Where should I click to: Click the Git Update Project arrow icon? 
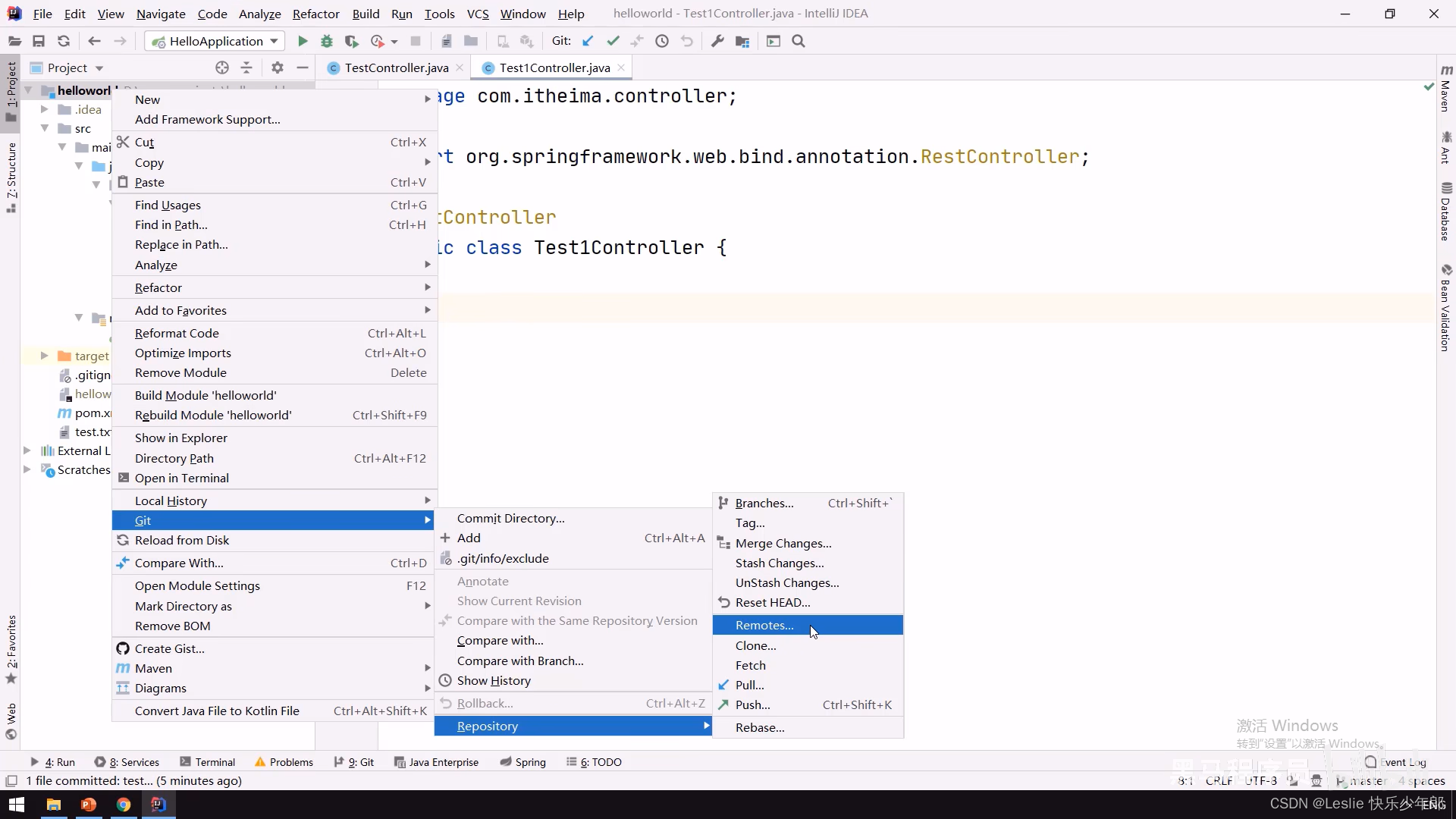pyautogui.click(x=588, y=41)
